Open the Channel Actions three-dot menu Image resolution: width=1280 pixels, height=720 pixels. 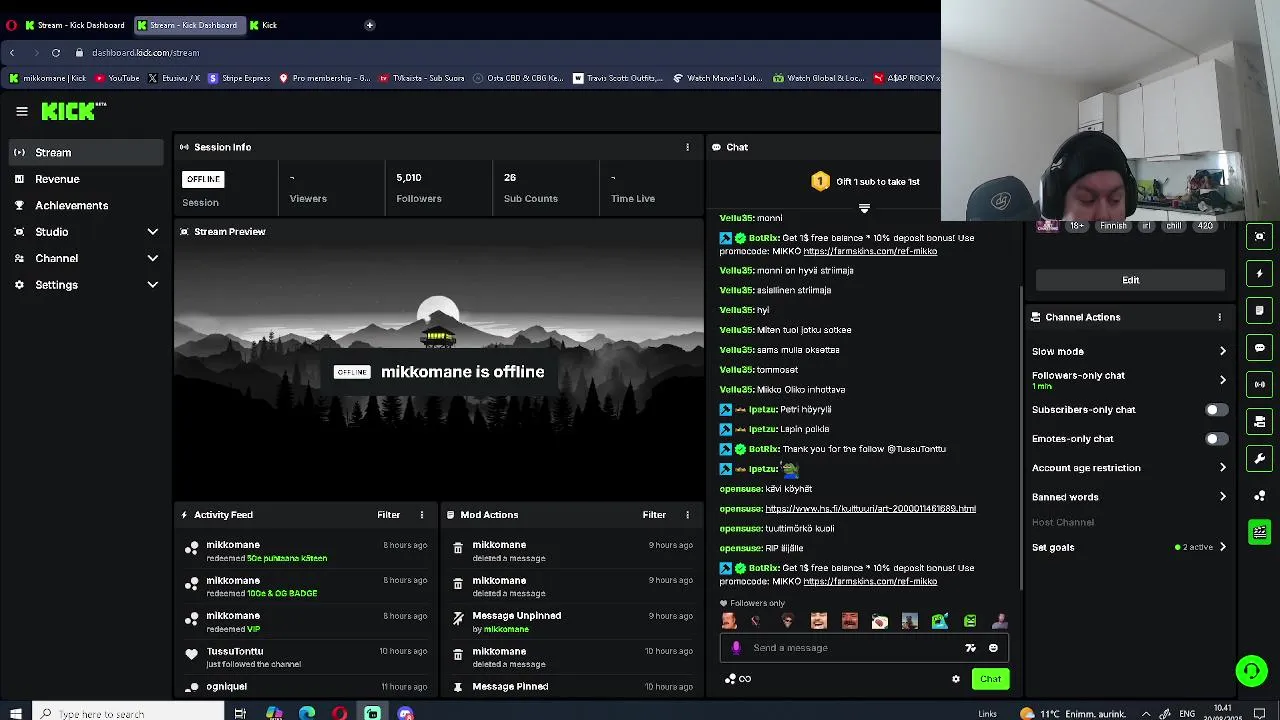pos(1219,317)
